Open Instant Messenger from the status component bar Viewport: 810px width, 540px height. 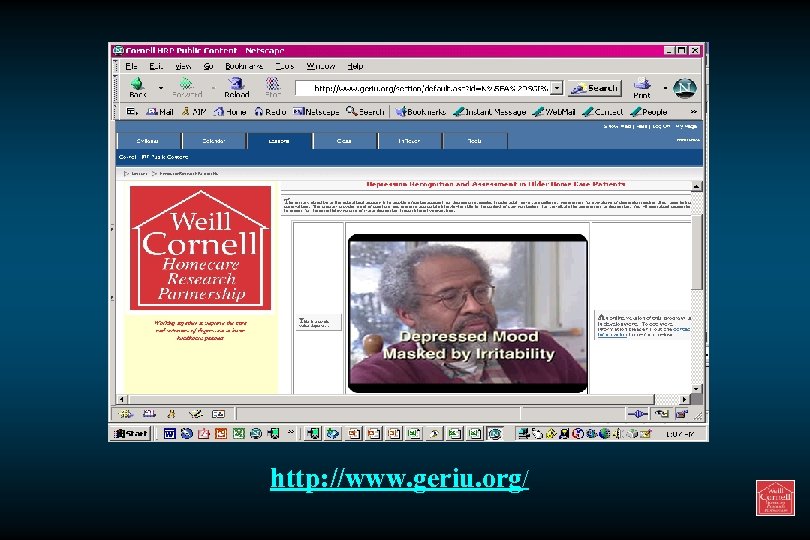172,414
